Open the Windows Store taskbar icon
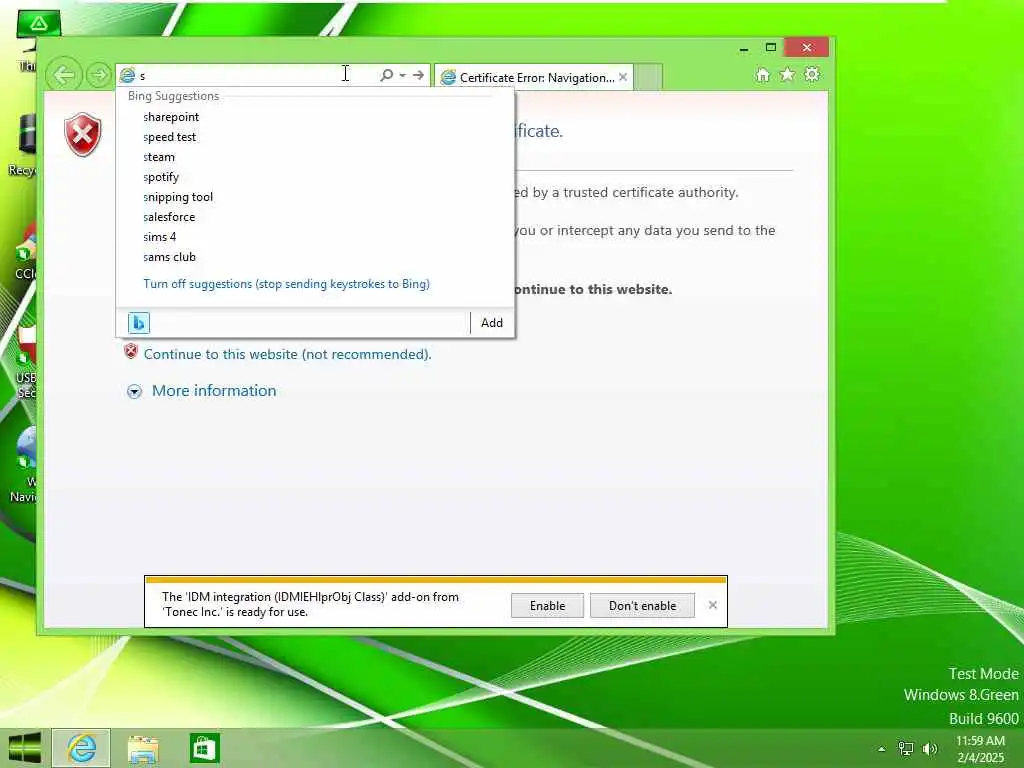This screenshot has height=768, width=1024. pyautogui.click(x=204, y=748)
